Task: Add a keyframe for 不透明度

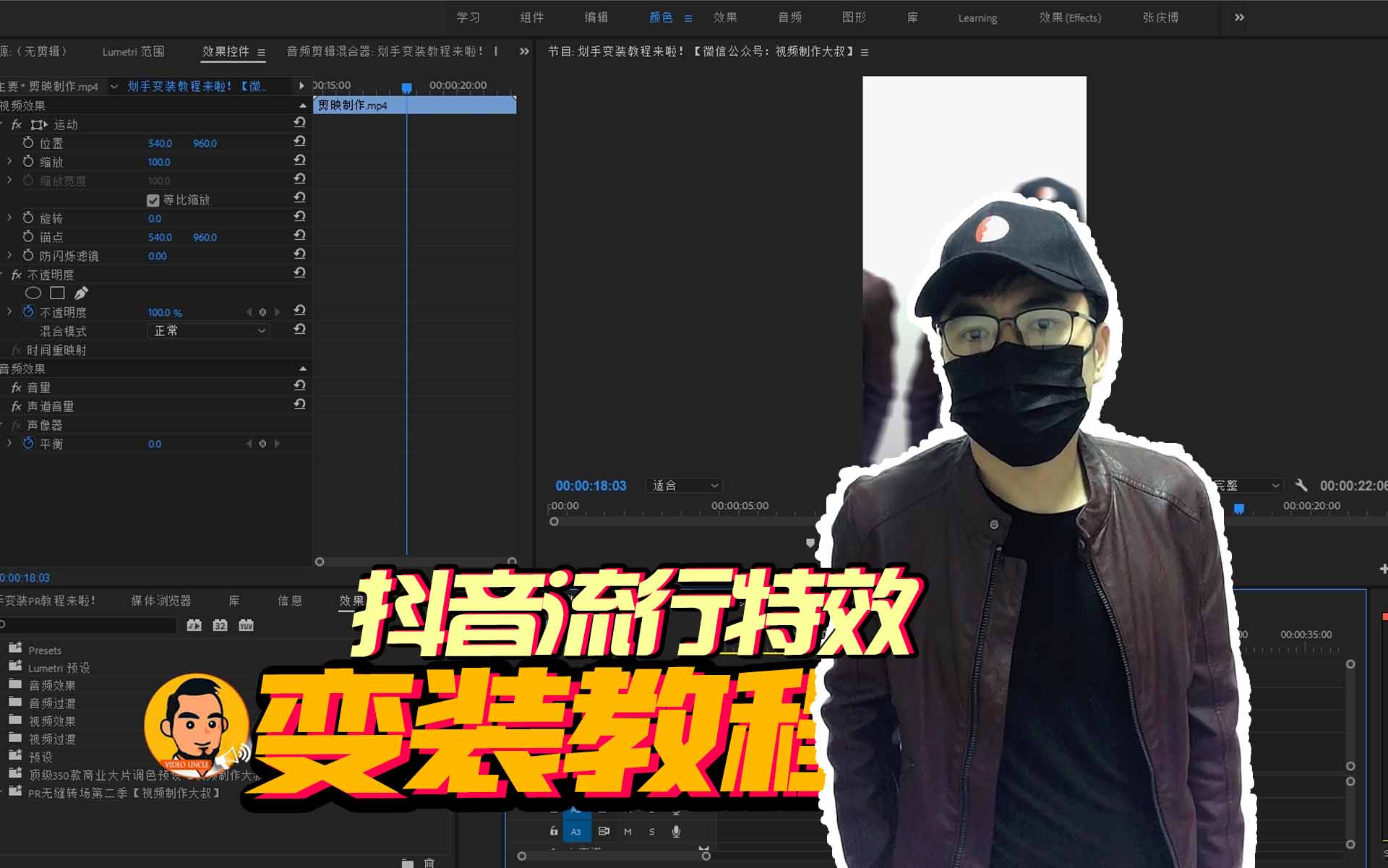Action: point(262,312)
